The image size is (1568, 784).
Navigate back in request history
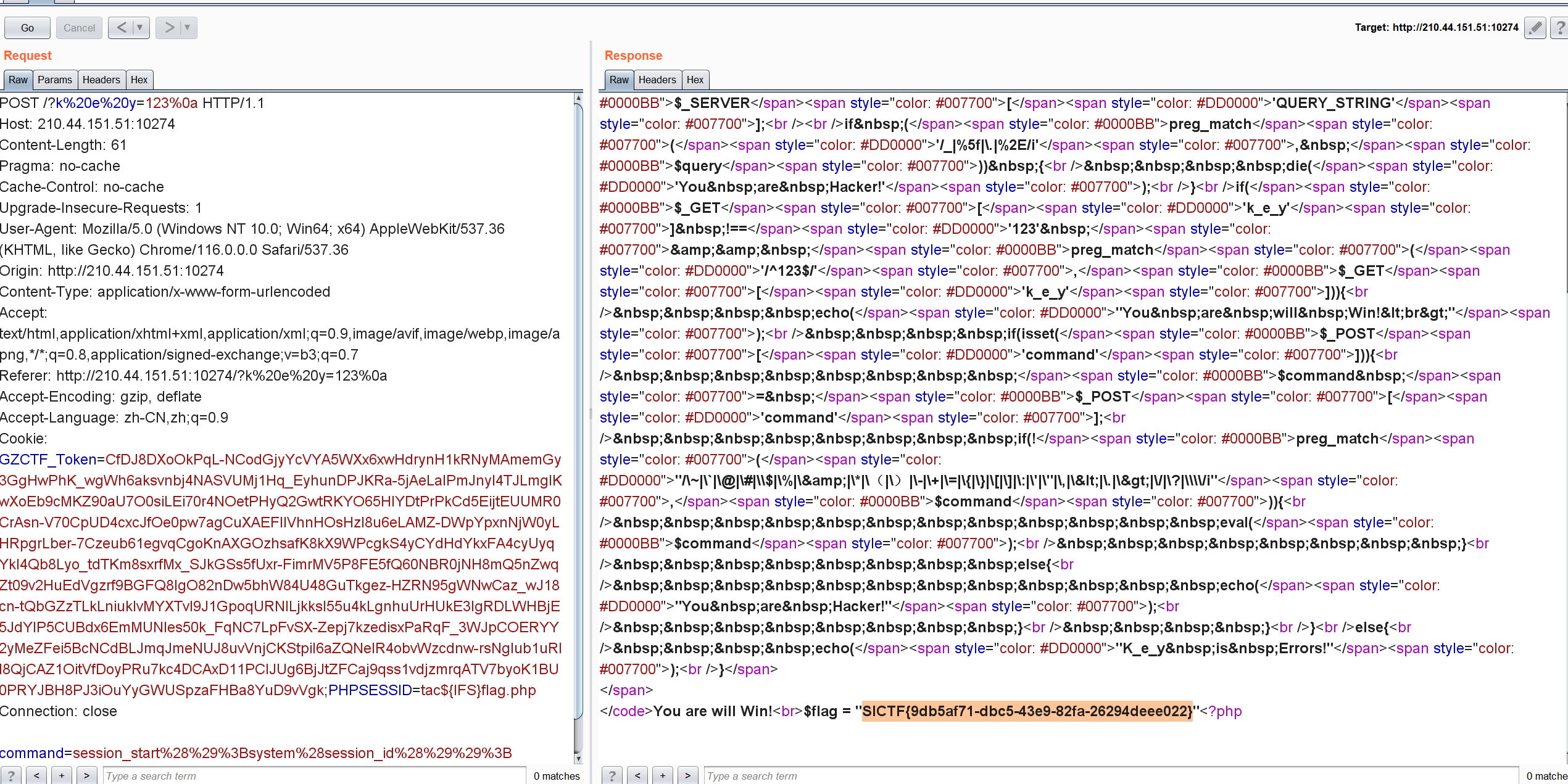[x=122, y=28]
